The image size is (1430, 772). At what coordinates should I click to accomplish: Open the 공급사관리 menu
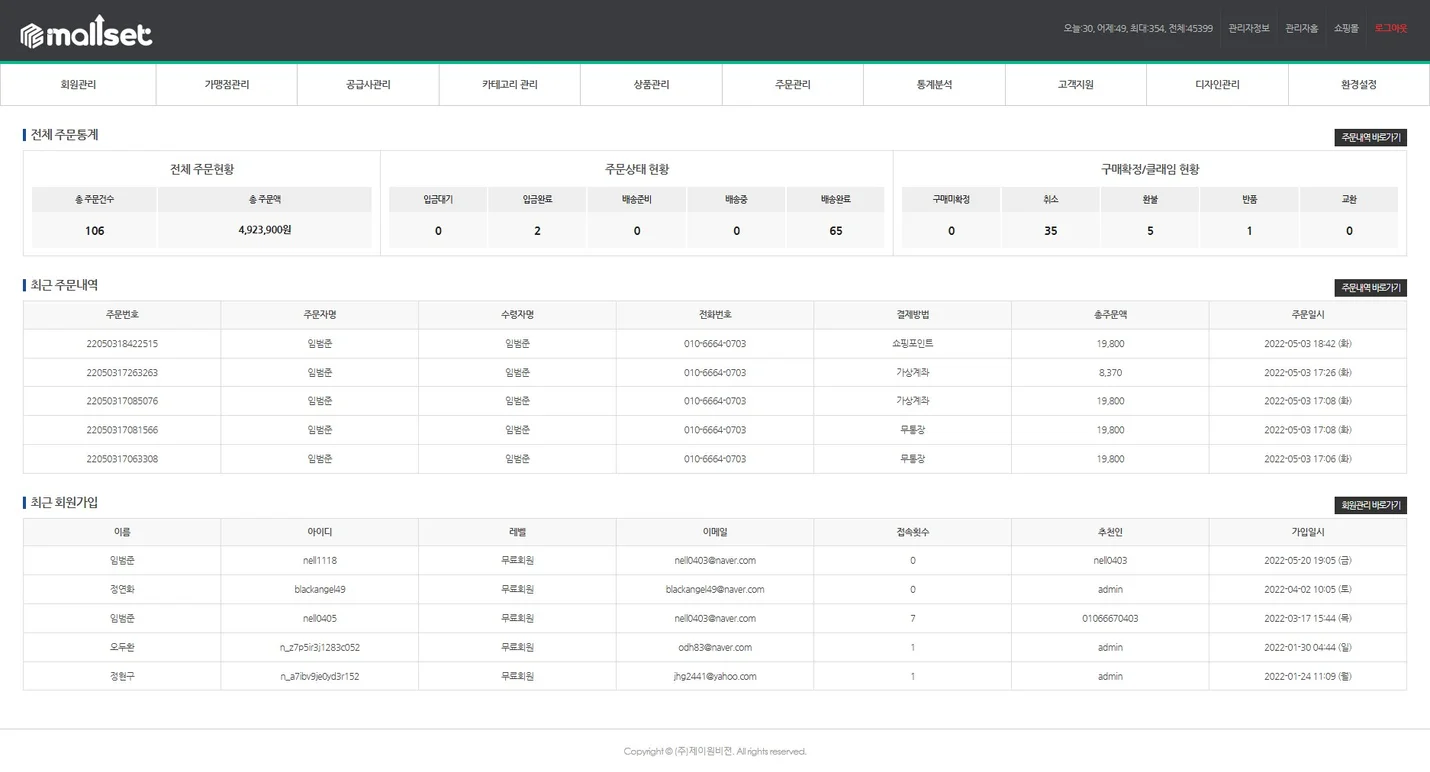[x=368, y=85]
